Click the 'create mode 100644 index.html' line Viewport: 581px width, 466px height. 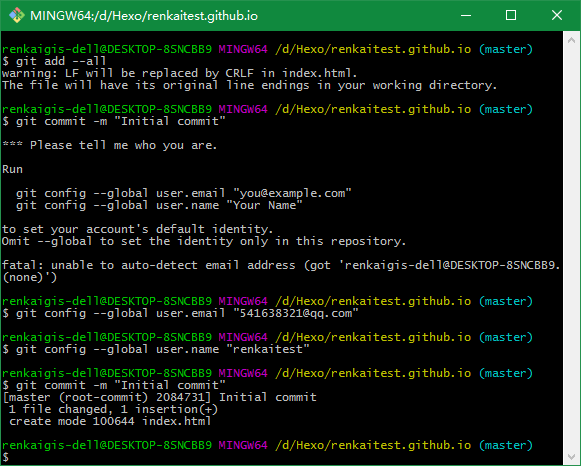pyautogui.click(x=110, y=421)
